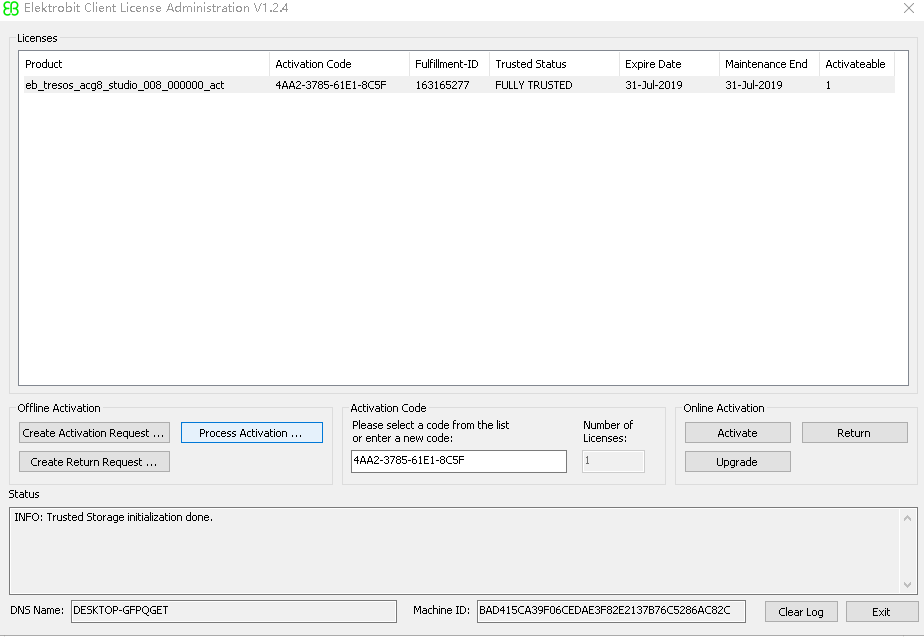Open Process Activation dialog
This screenshot has height=637, width=924.
(x=252, y=433)
